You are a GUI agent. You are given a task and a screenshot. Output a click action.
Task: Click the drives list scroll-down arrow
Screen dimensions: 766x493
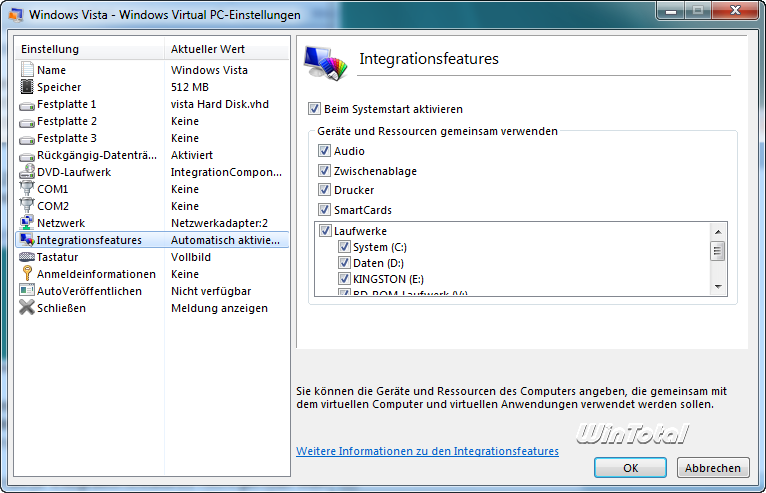tap(718, 287)
